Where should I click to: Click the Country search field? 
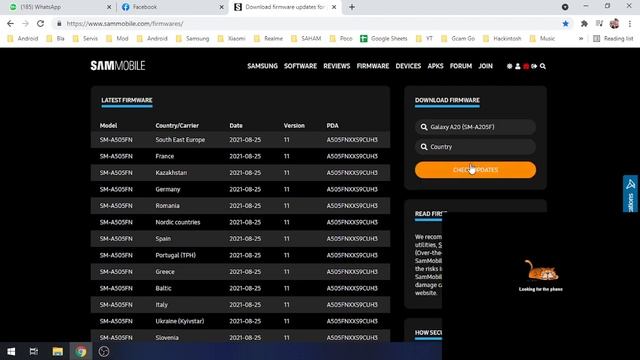point(476,147)
